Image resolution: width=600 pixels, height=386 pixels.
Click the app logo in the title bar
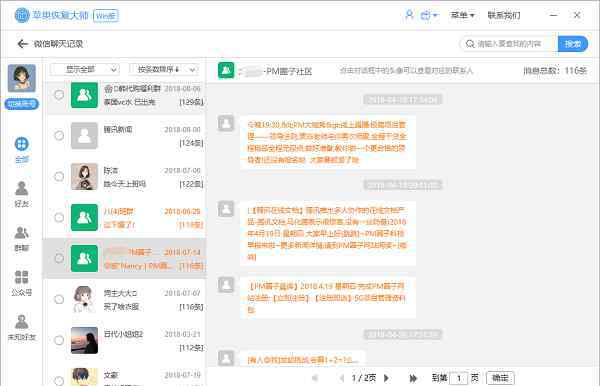click(x=22, y=15)
